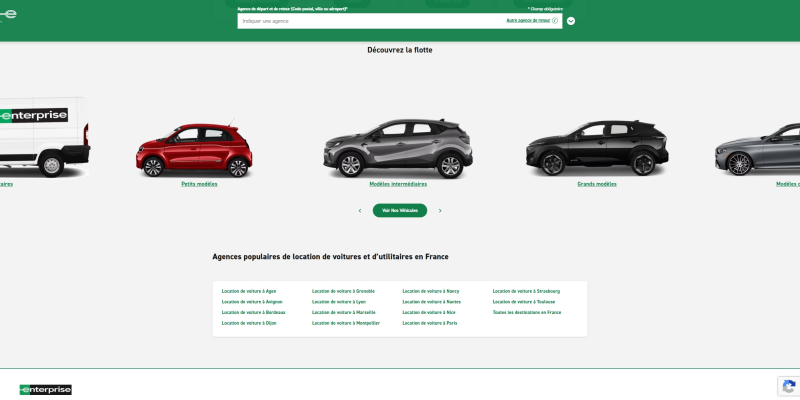Open 'Location de voiture à Strasbourg'
Image resolution: width=800 pixels, height=400 pixels.
point(526,291)
